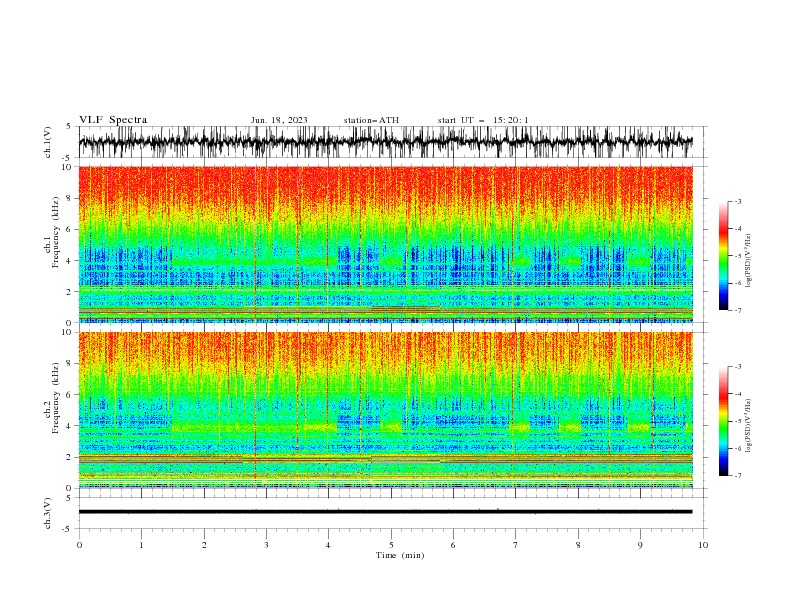The width and height of the screenshot is (792, 612).
Task: Click the "ch.1(V)" waveform axis label
Action: (48, 142)
